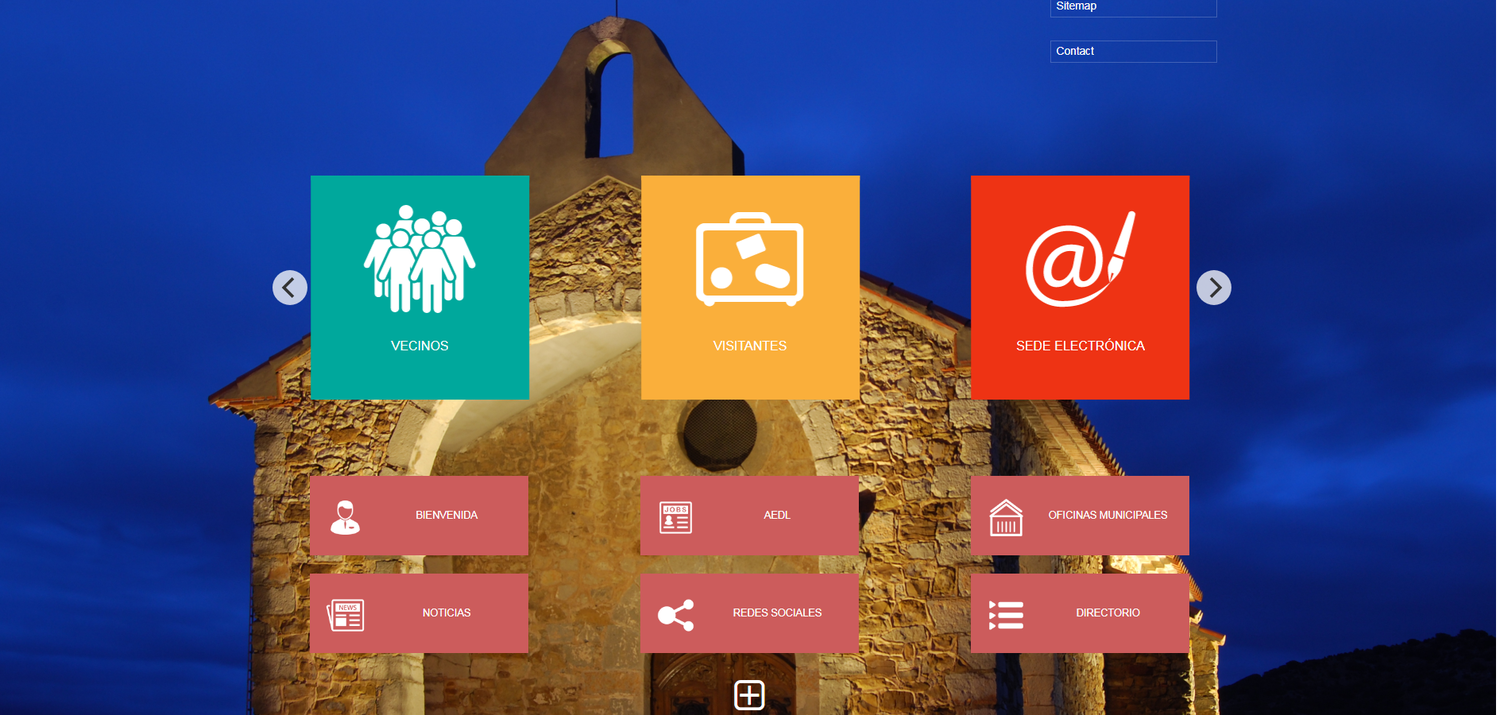Click the Noticias newspaper icon

pyautogui.click(x=346, y=614)
